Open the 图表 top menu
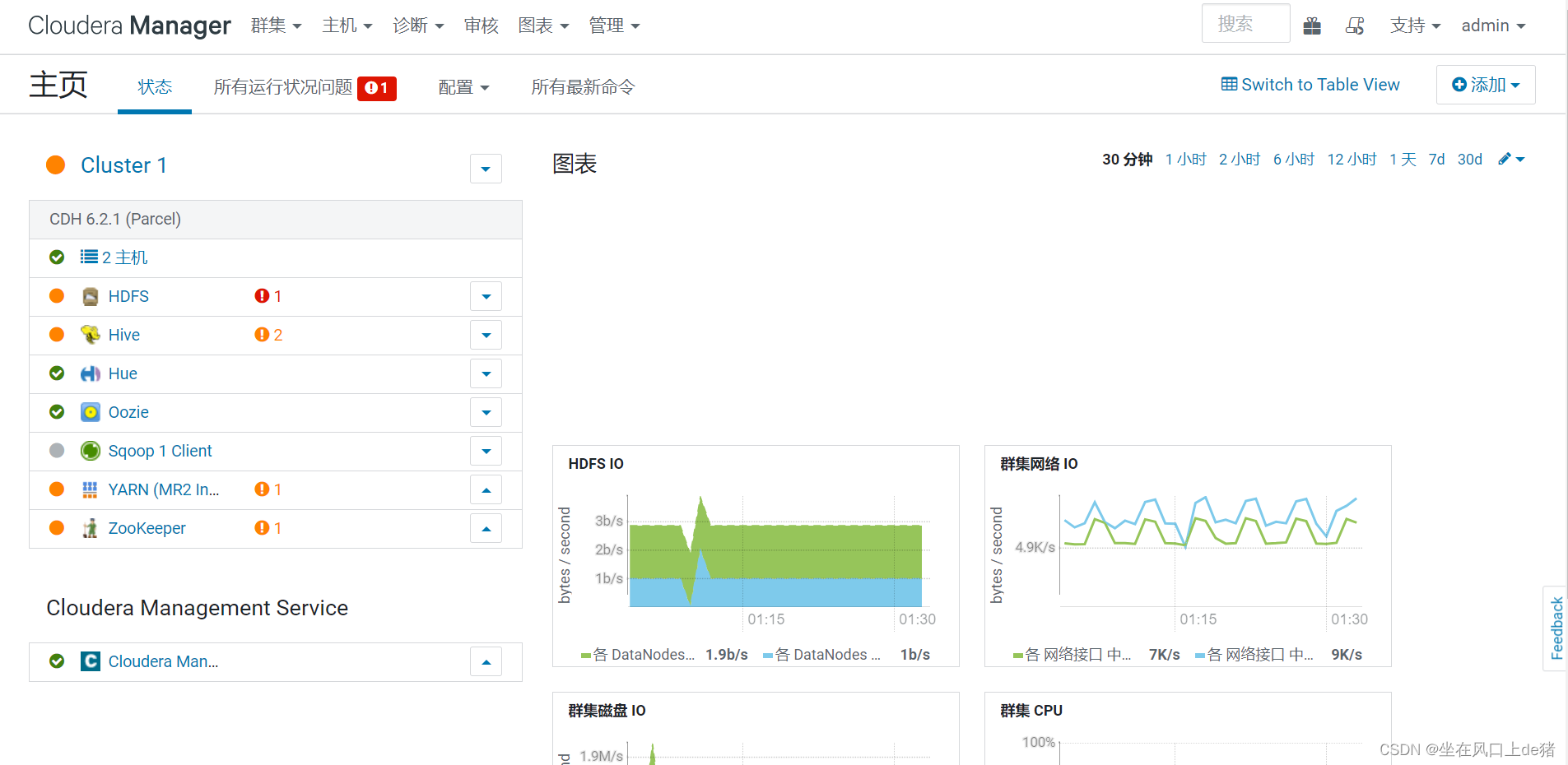 click(543, 25)
